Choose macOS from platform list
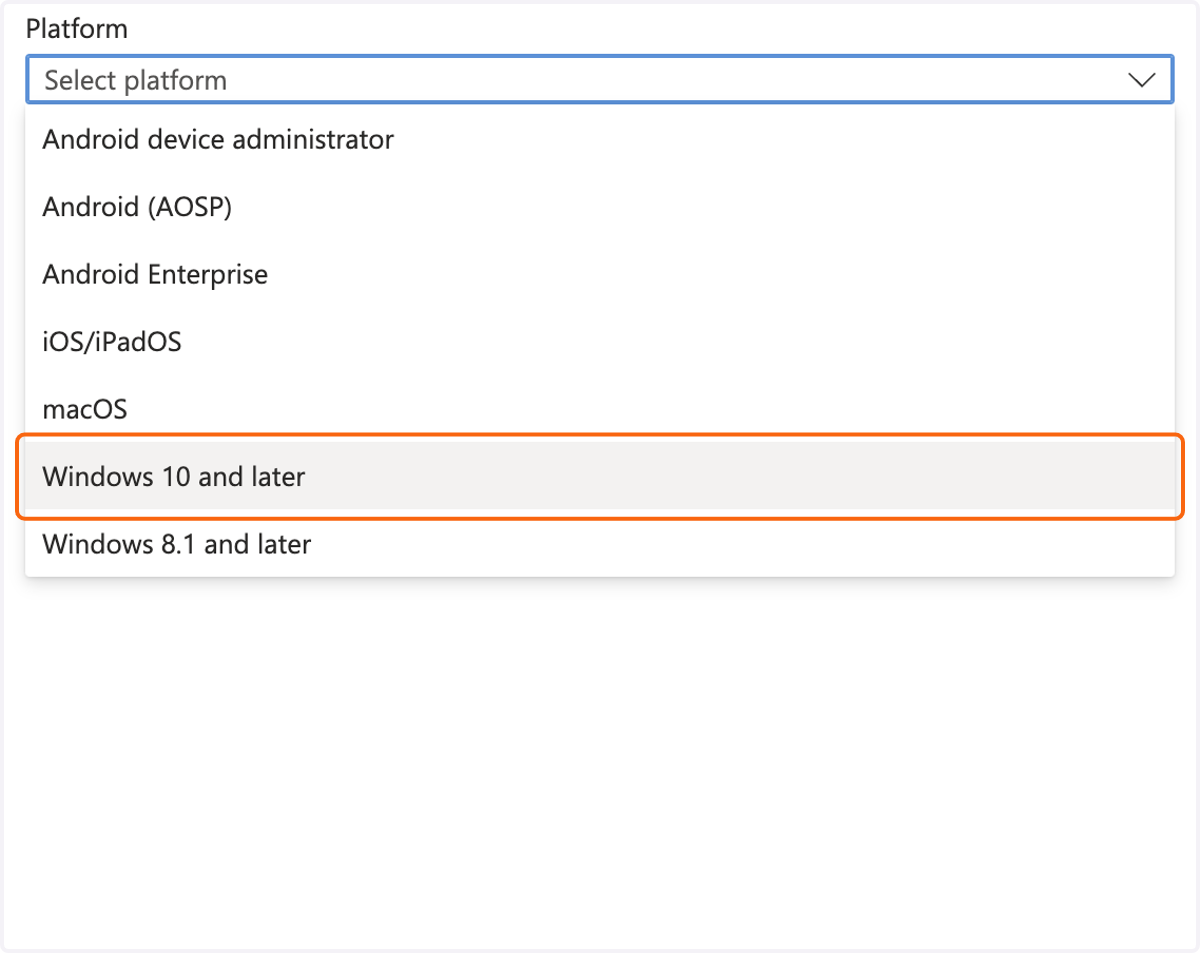 pos(599,409)
